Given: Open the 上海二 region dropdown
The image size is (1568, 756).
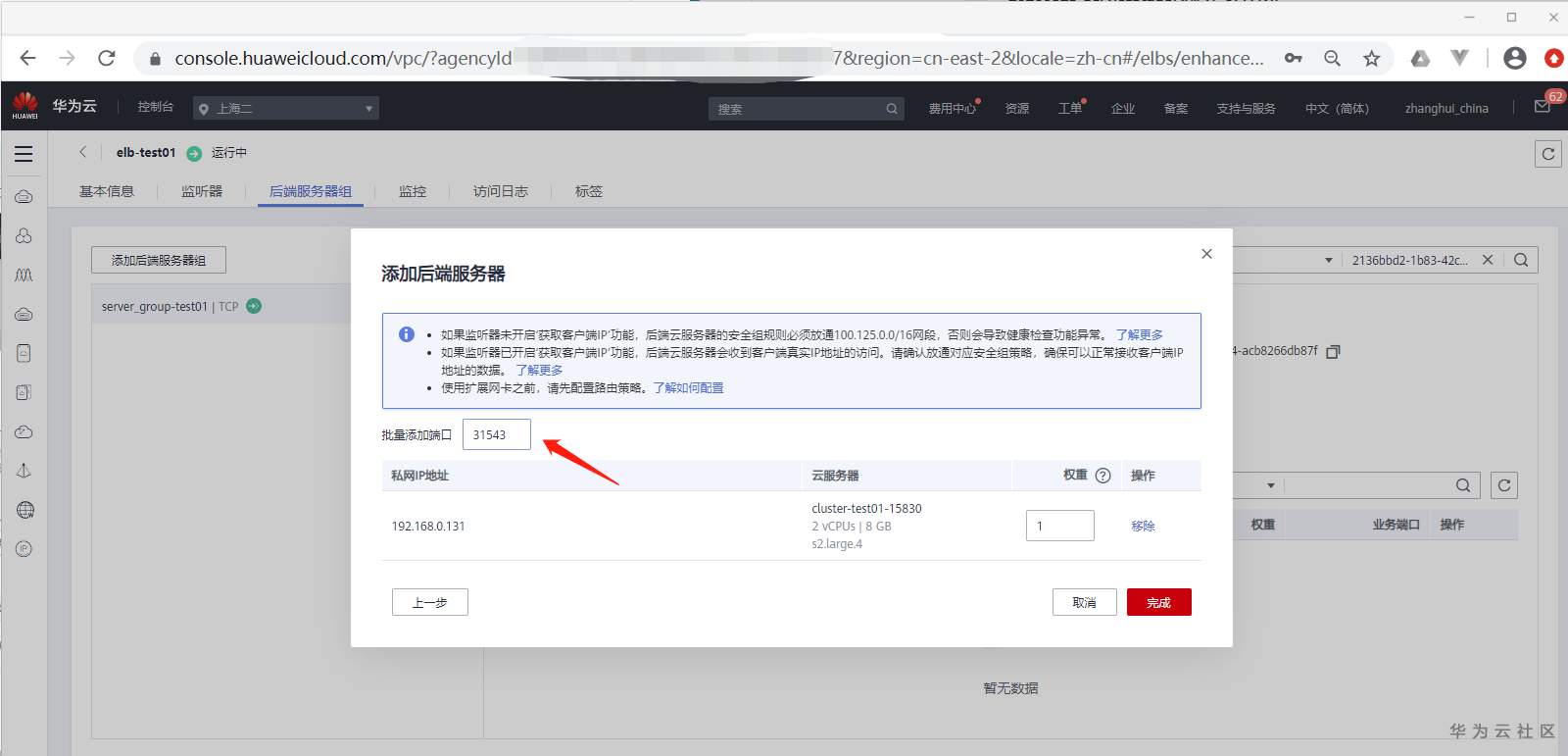Looking at the screenshot, I should click(286, 108).
